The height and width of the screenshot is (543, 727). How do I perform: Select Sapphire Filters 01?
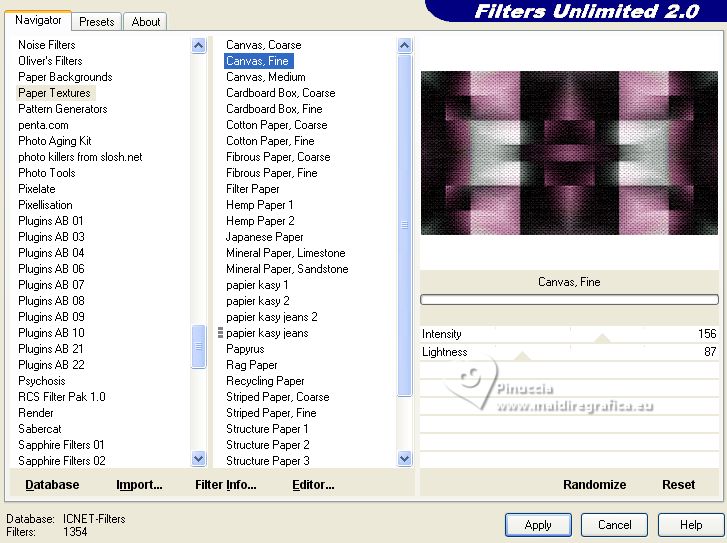point(61,445)
